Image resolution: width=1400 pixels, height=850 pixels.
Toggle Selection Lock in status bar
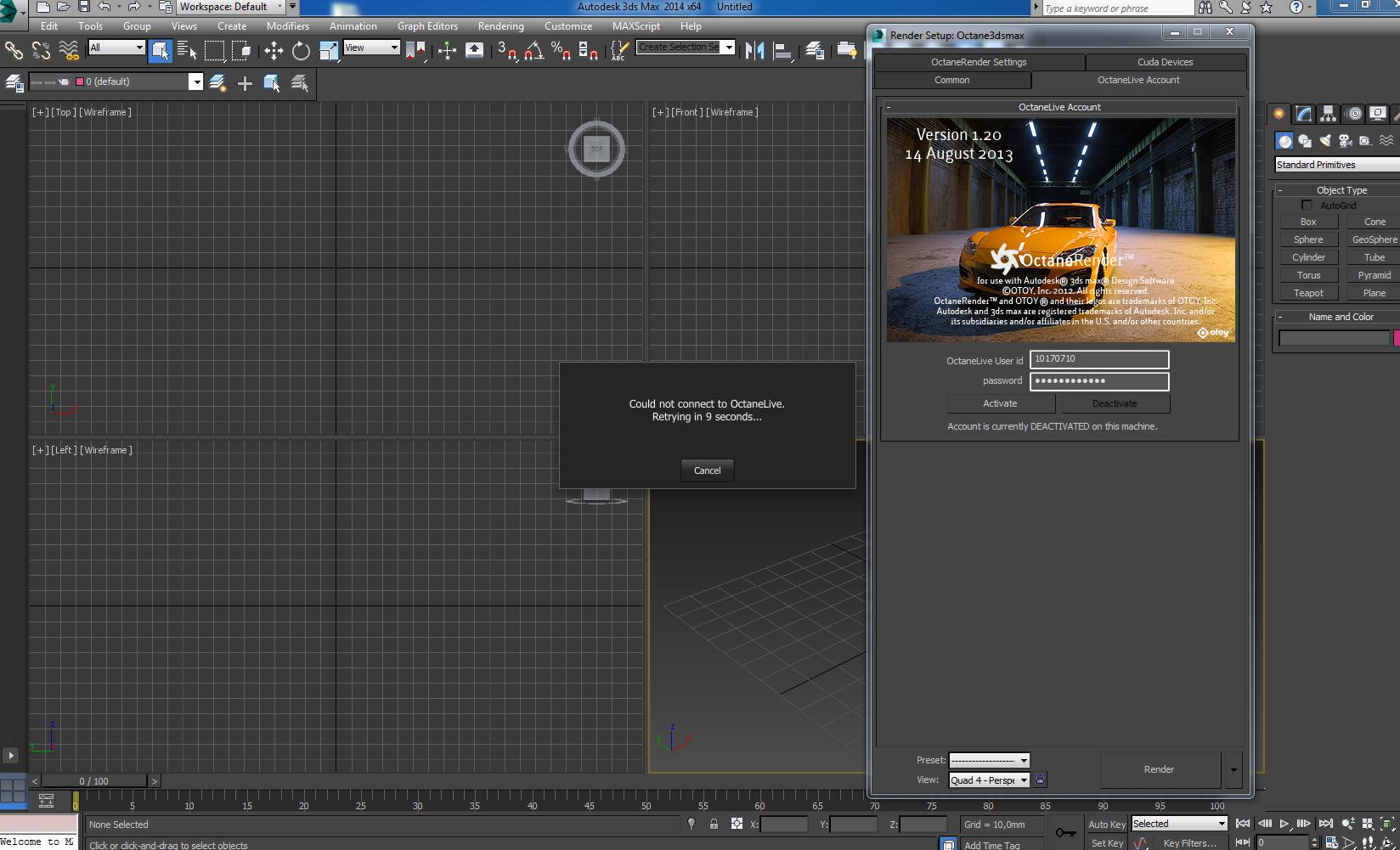pos(714,824)
